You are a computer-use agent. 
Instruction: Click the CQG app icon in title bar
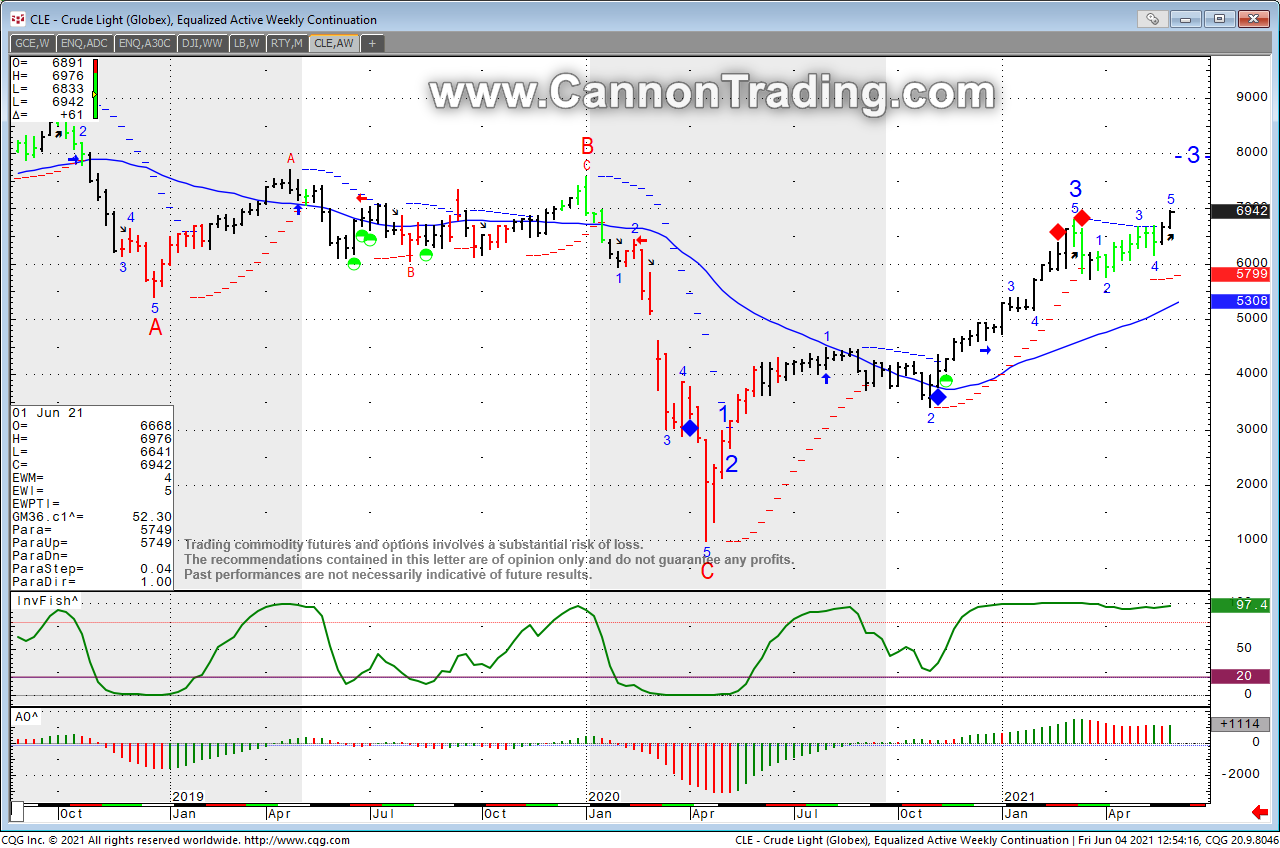[17, 19]
